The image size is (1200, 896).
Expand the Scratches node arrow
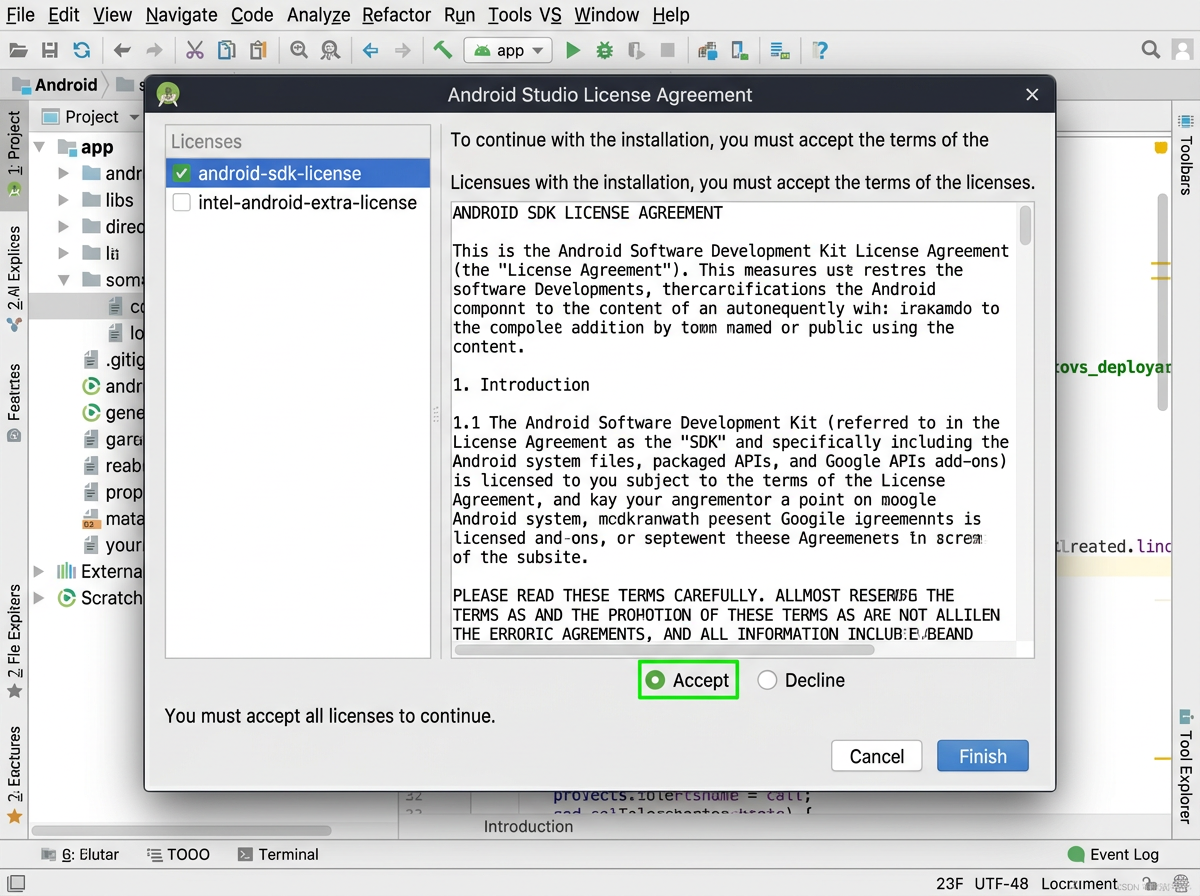point(39,598)
